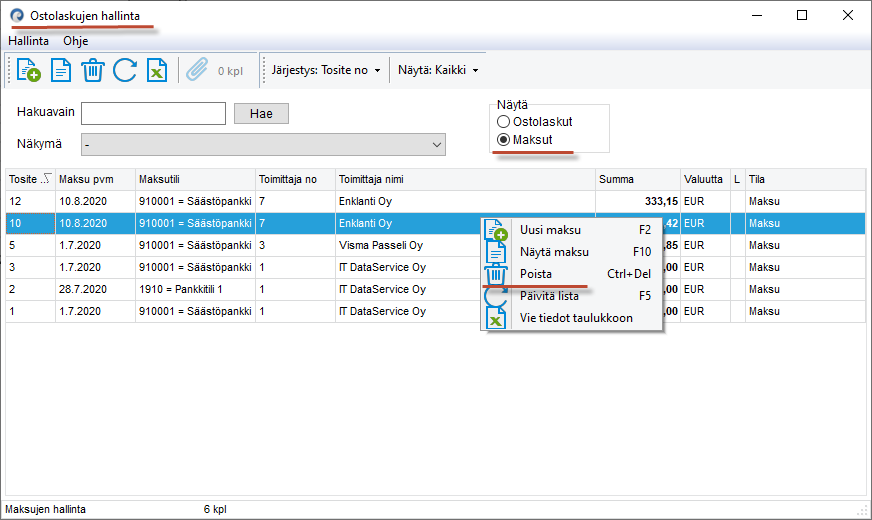Choose Uusi maksu from context menu
The image size is (872, 520).
tap(572, 230)
